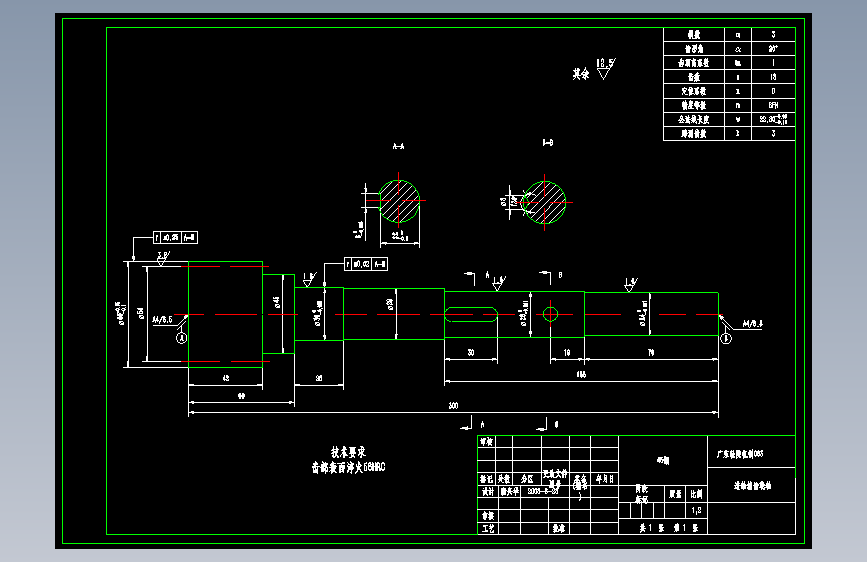
Task: Click the overall 300 length dimension
Action: click(x=453, y=405)
